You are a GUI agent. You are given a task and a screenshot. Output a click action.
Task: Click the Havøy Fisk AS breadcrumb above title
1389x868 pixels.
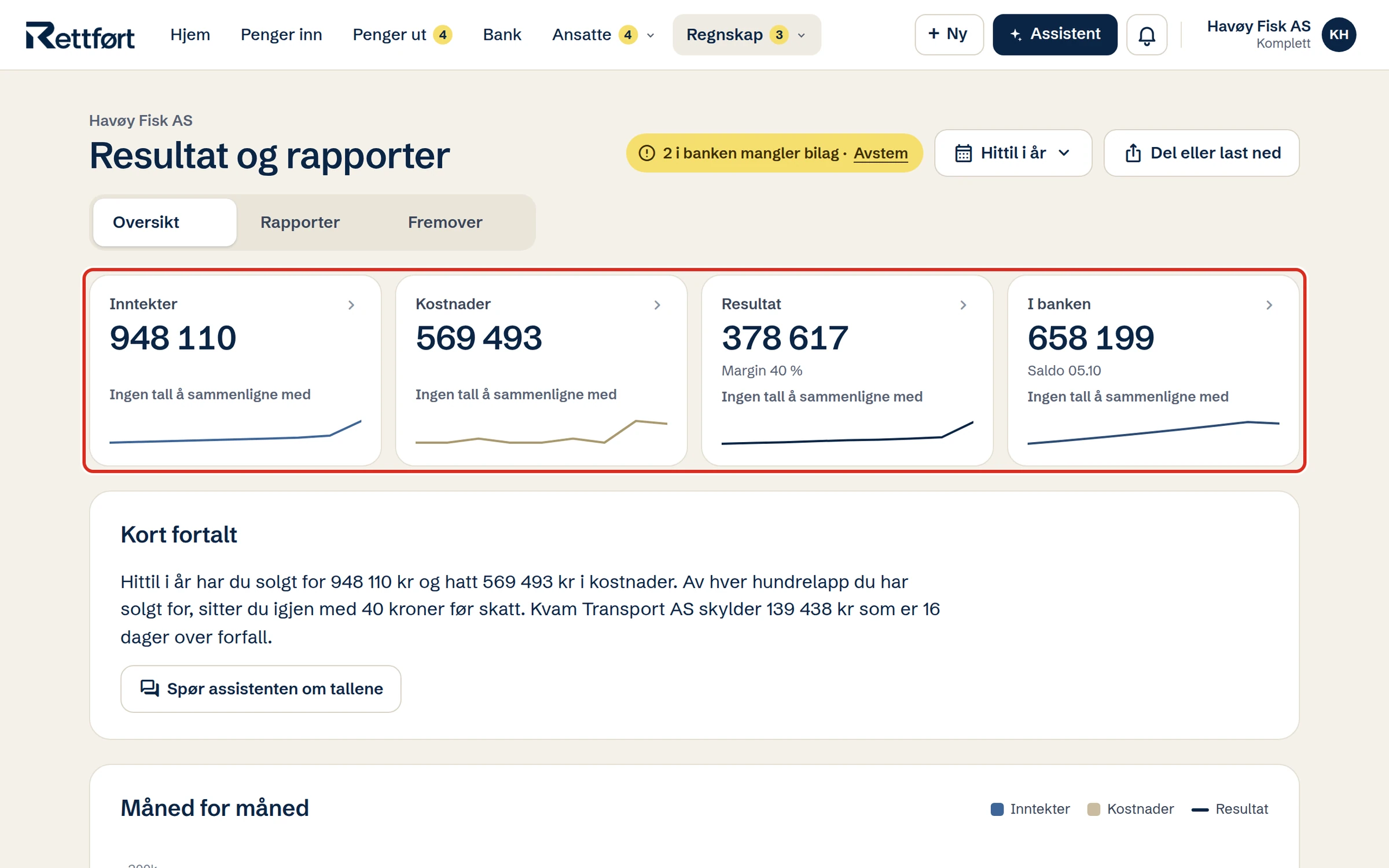pos(141,120)
